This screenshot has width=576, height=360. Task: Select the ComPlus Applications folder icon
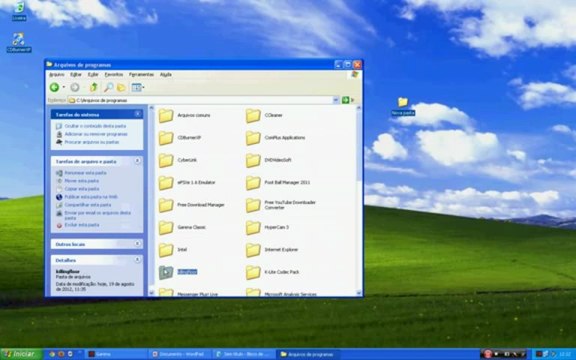click(x=253, y=138)
